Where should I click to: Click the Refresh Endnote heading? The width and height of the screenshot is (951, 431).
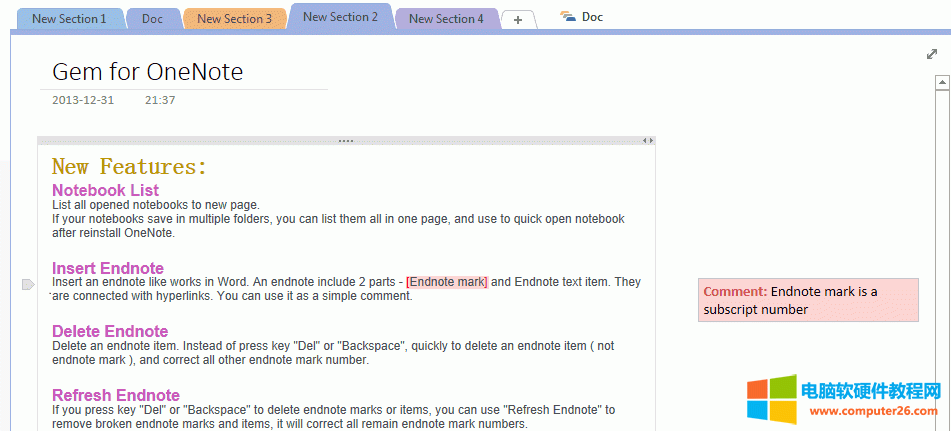[115, 395]
